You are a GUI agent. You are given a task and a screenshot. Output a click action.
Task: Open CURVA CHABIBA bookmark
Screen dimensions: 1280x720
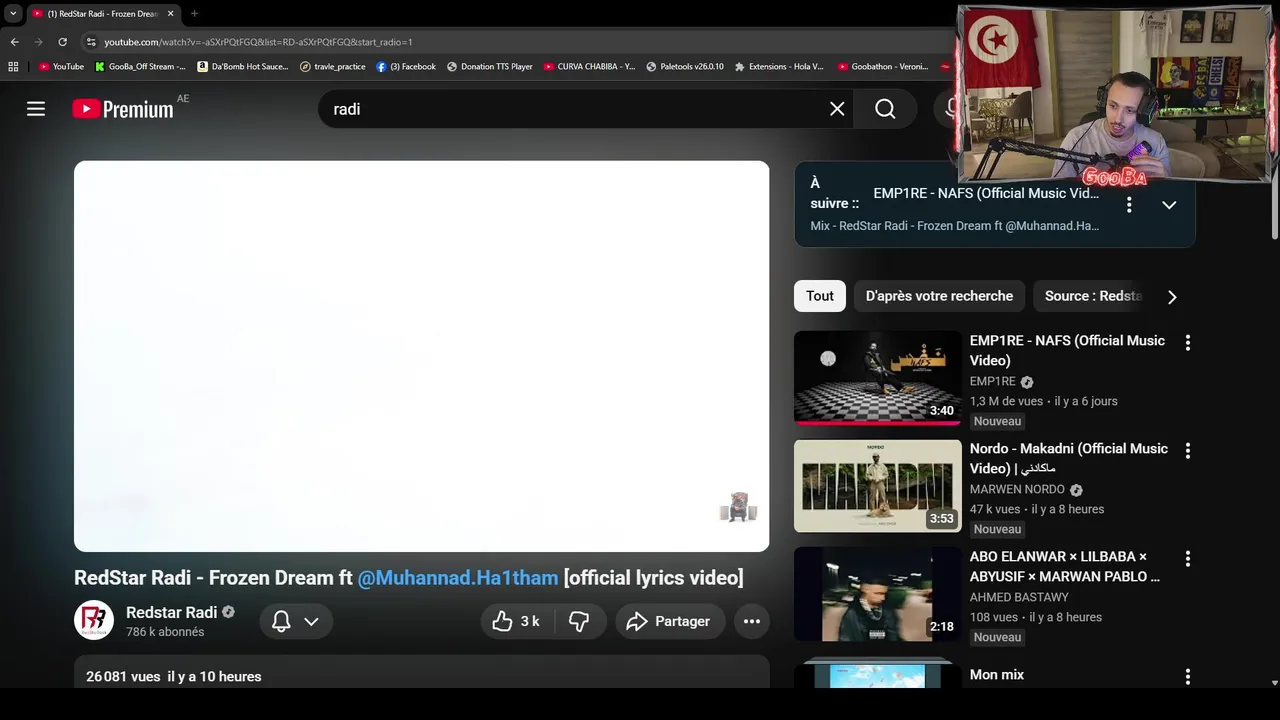(x=589, y=67)
